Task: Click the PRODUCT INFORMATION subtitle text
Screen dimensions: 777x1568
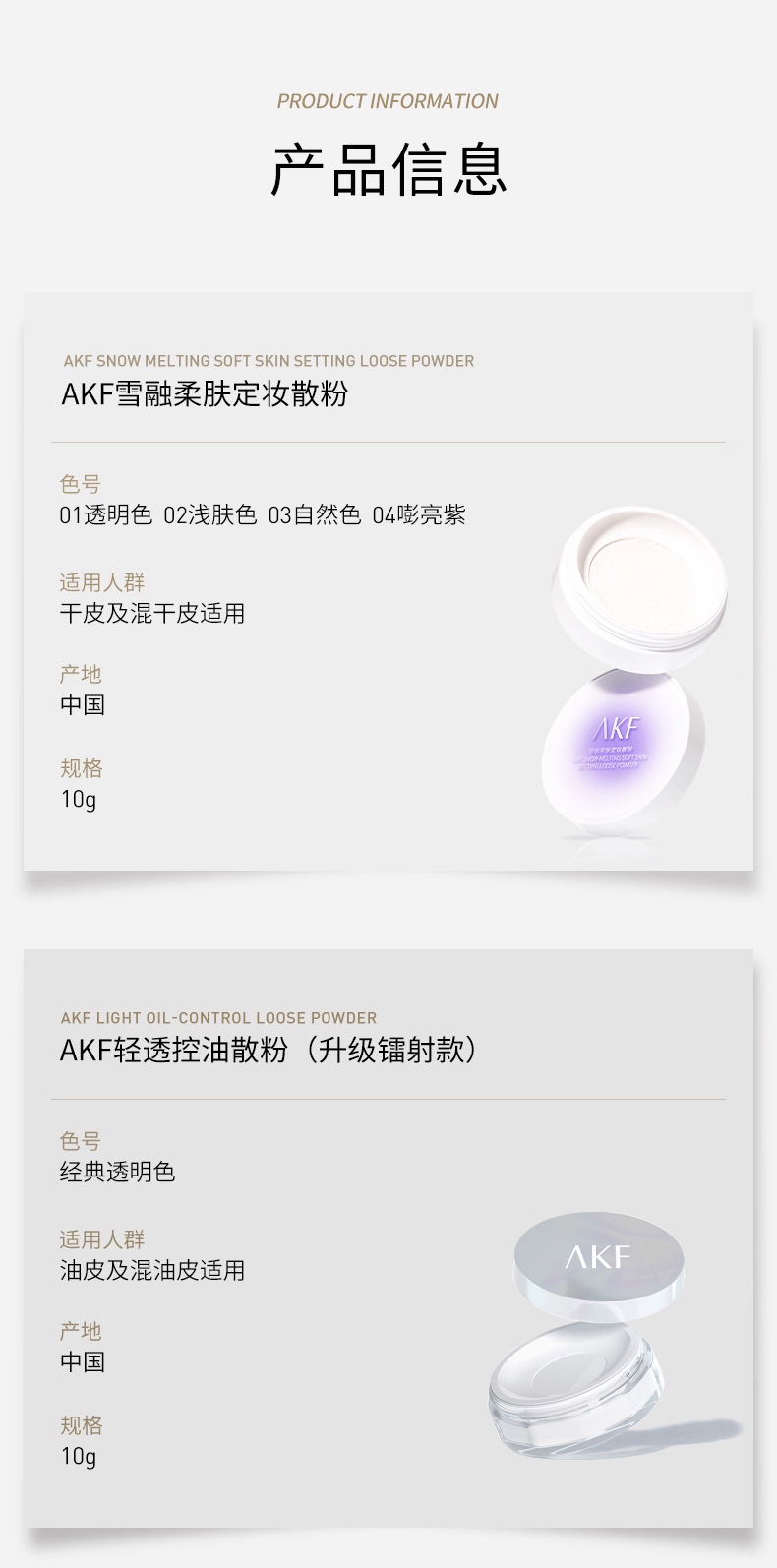Action: [388, 101]
